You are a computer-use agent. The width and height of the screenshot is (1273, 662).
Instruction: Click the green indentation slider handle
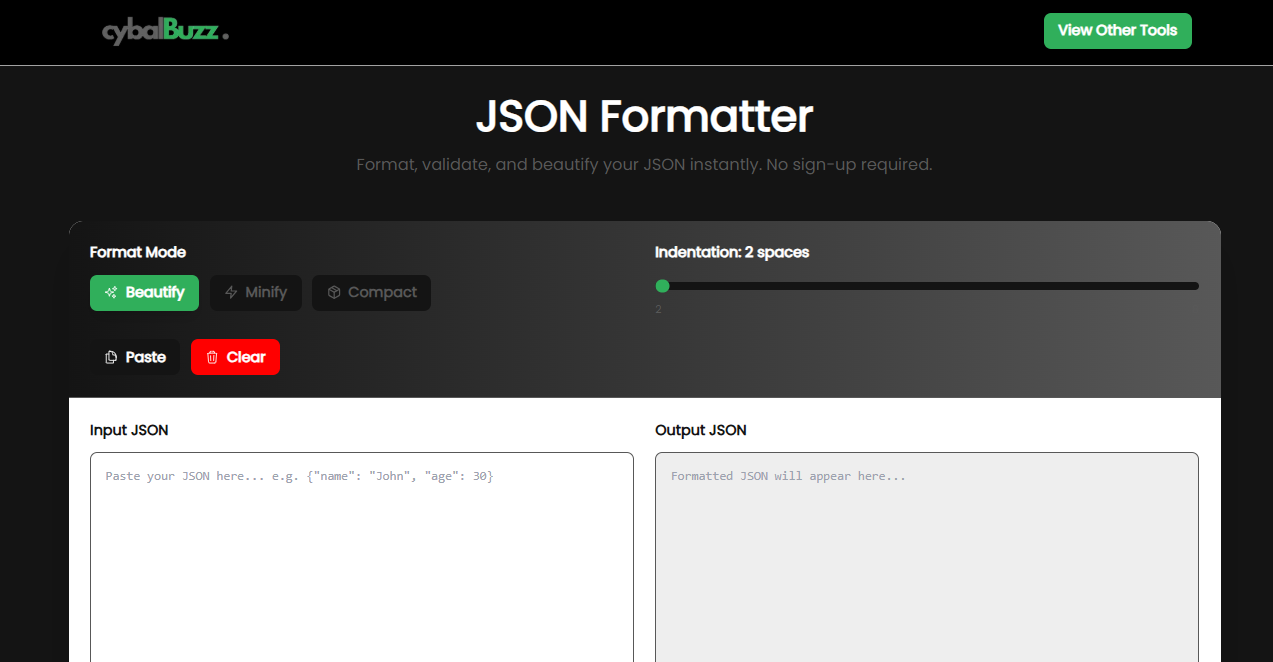(x=663, y=286)
